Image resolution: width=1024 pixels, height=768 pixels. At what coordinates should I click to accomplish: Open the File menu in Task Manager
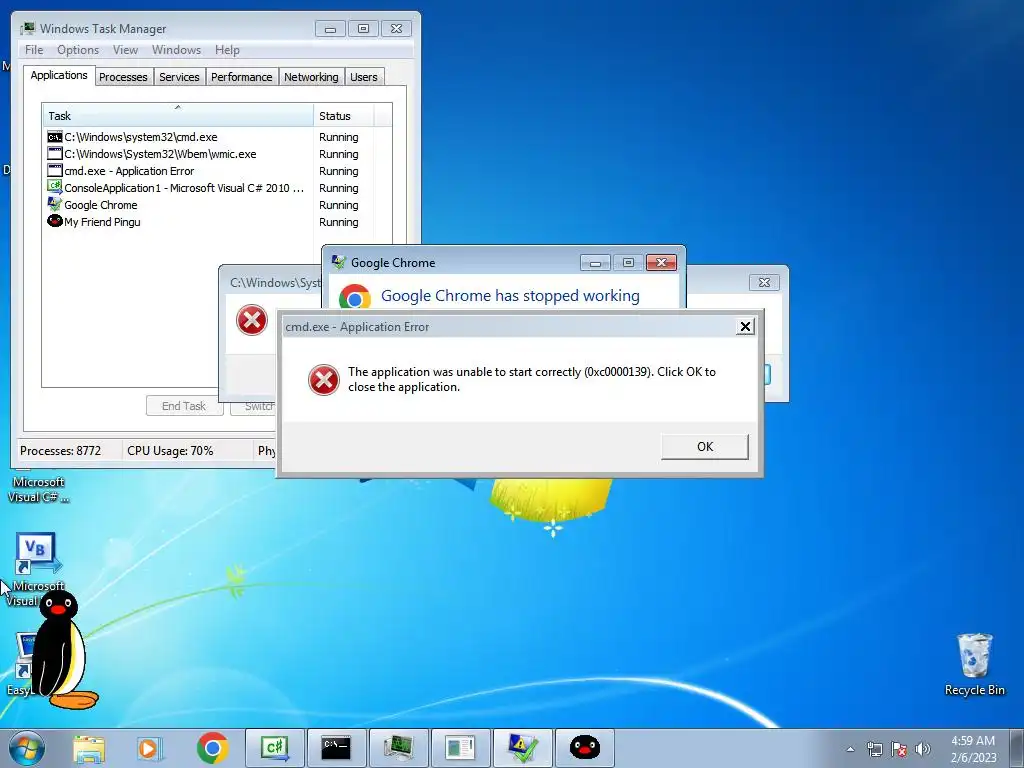point(34,50)
